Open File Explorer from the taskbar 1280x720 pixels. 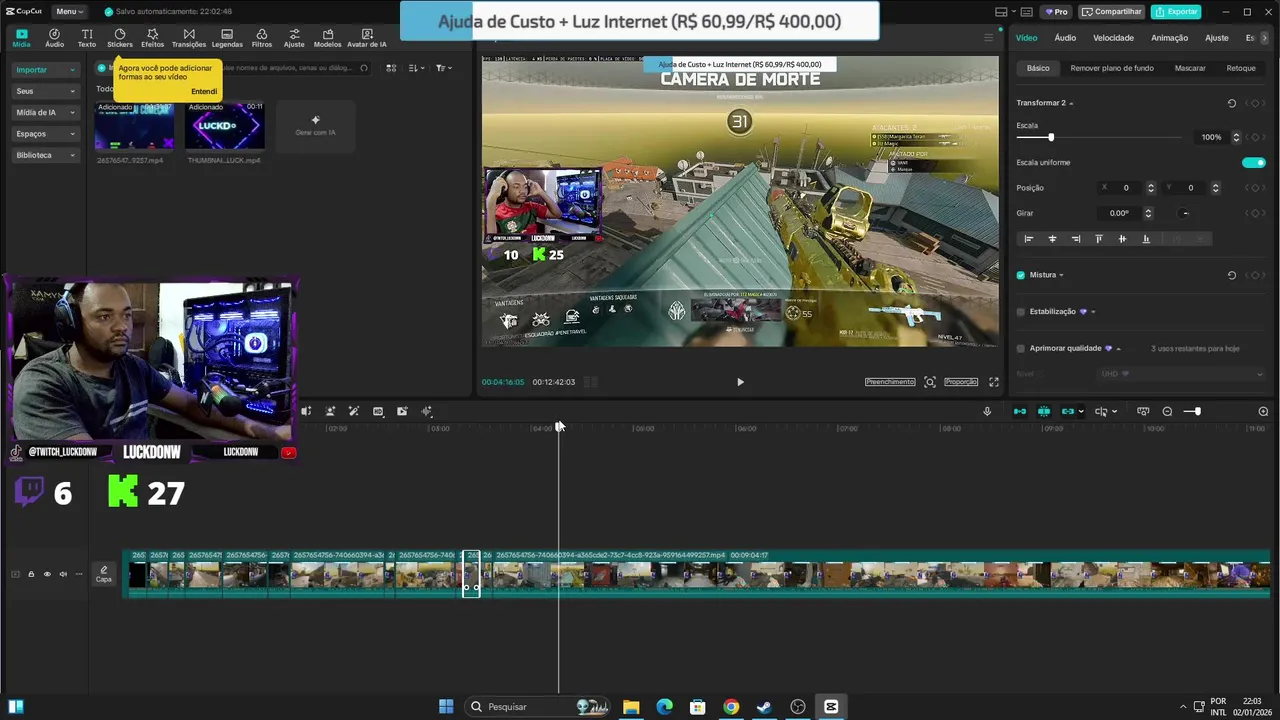(x=631, y=707)
